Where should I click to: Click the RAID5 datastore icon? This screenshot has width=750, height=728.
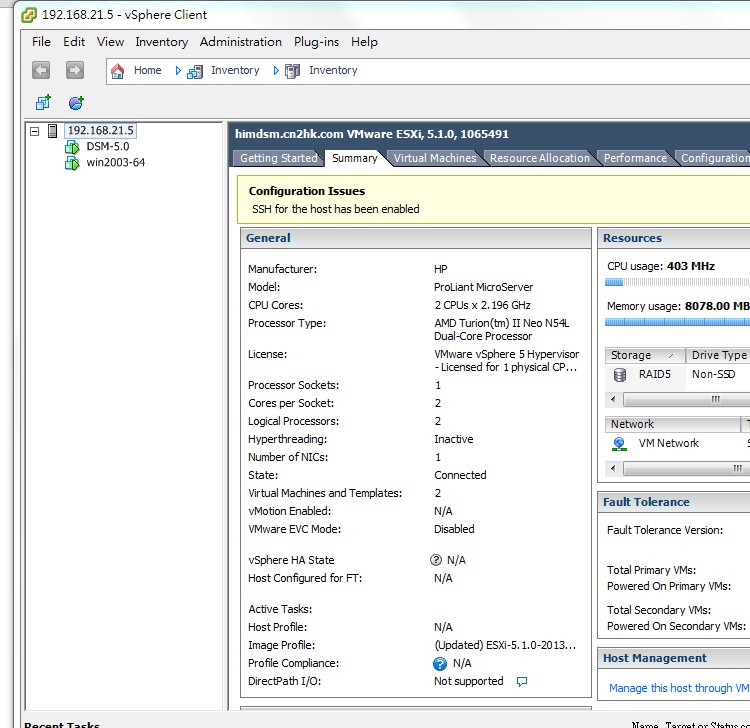click(620, 375)
